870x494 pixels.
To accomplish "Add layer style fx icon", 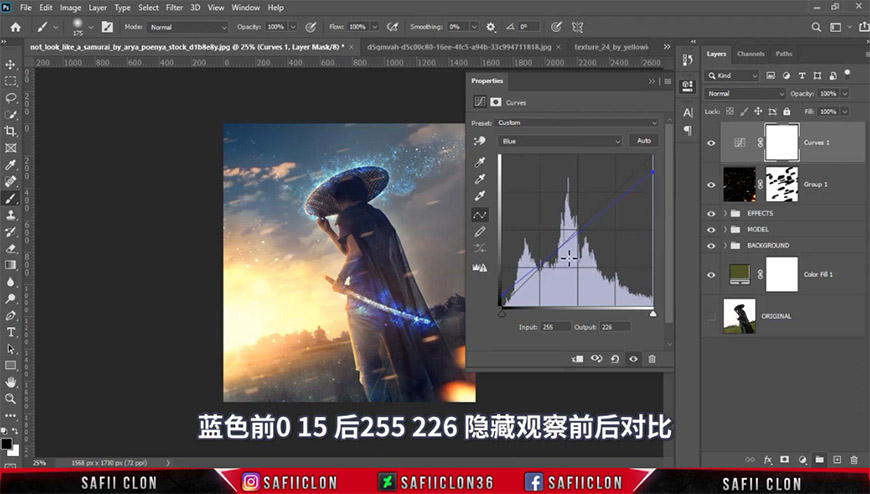I will [767, 460].
